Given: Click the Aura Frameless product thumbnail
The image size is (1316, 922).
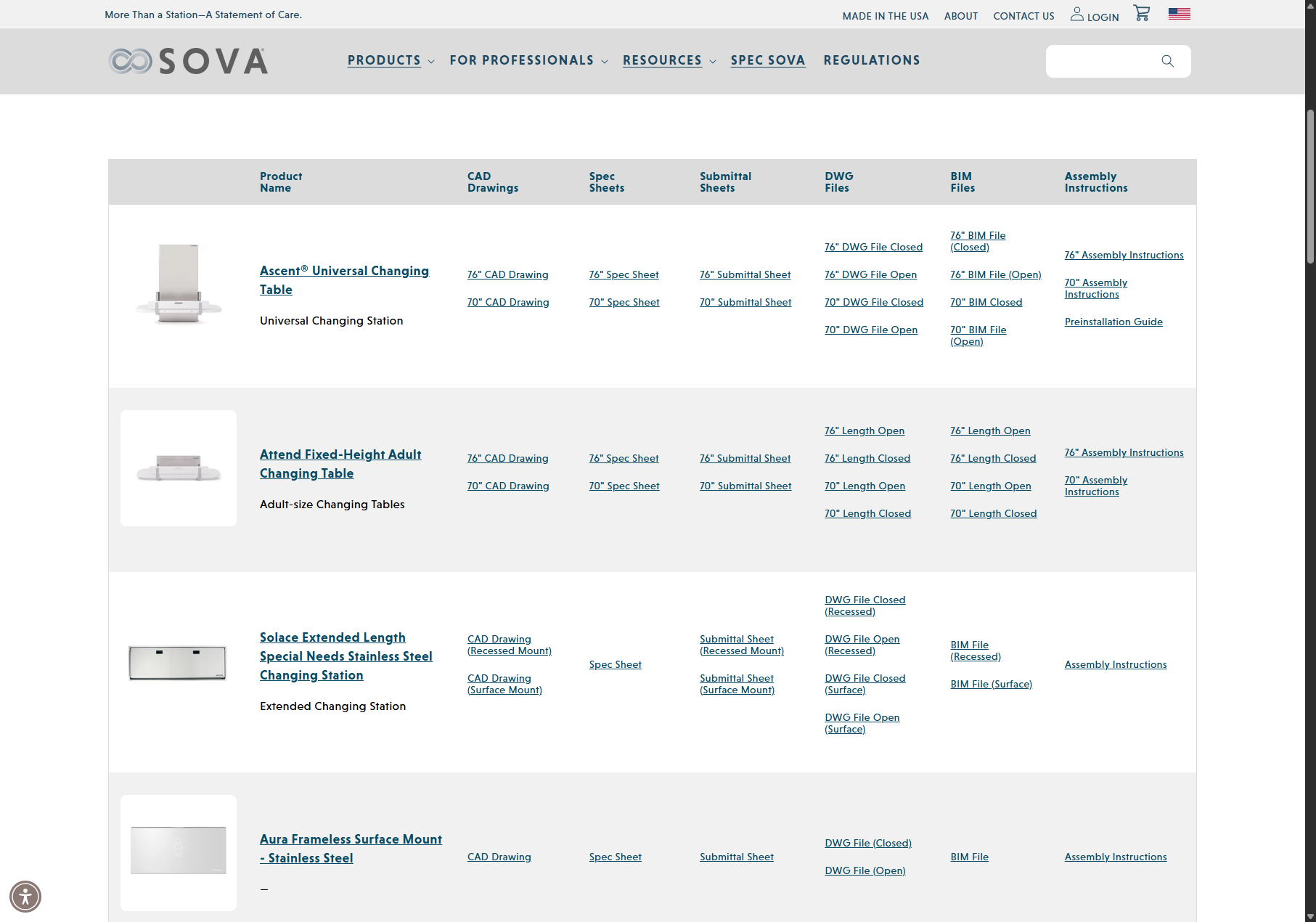Looking at the screenshot, I should 179,853.
